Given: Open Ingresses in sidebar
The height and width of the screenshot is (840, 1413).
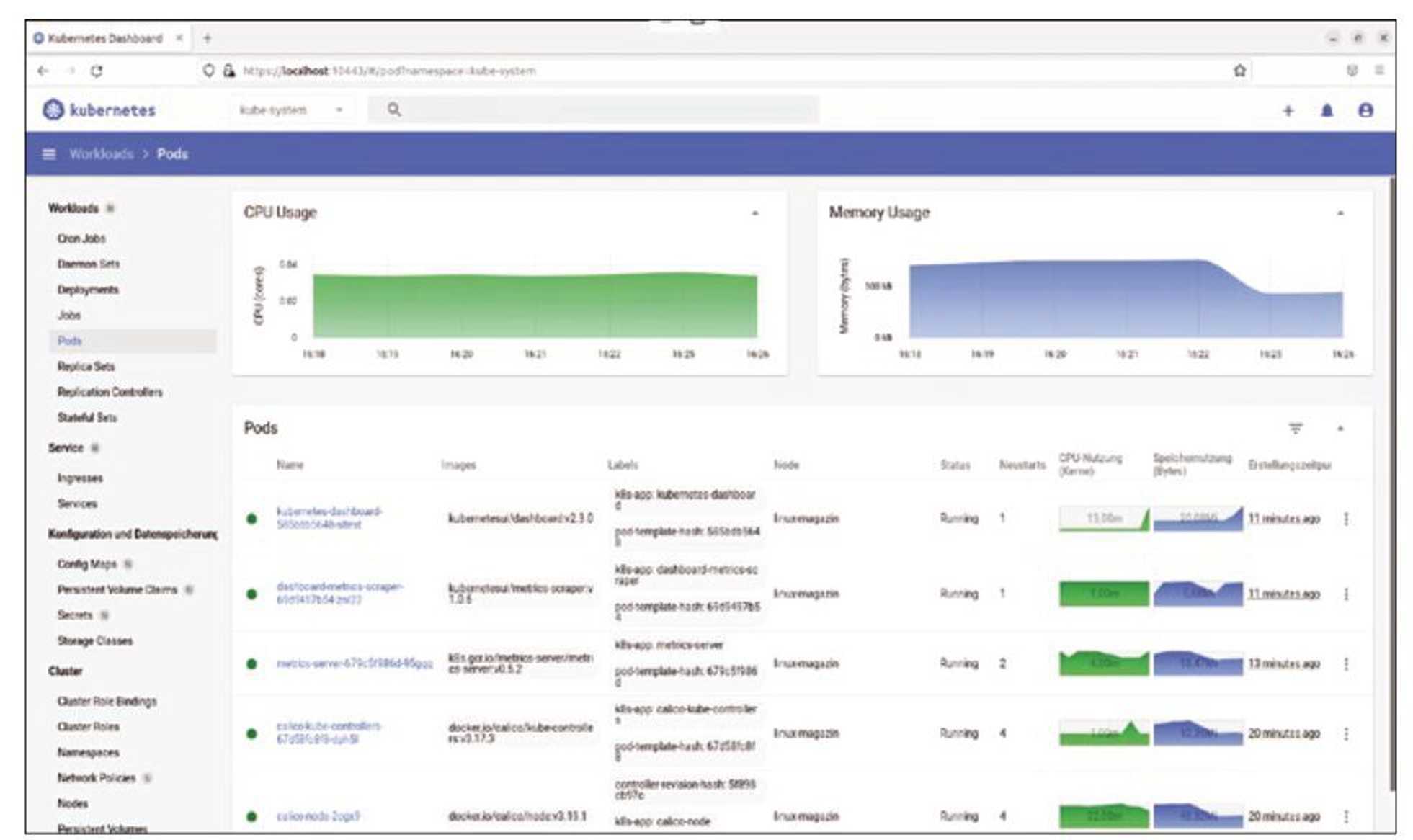Looking at the screenshot, I should click(80, 478).
